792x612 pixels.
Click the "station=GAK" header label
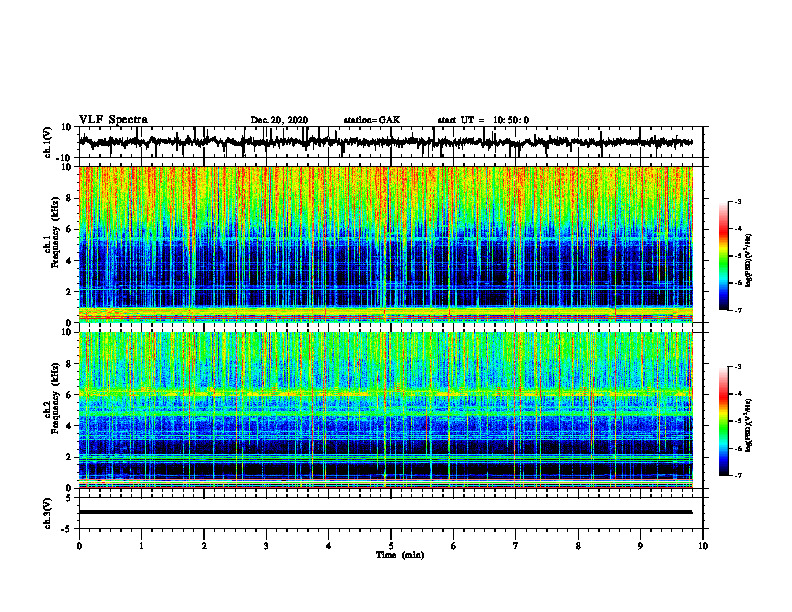(x=372, y=120)
